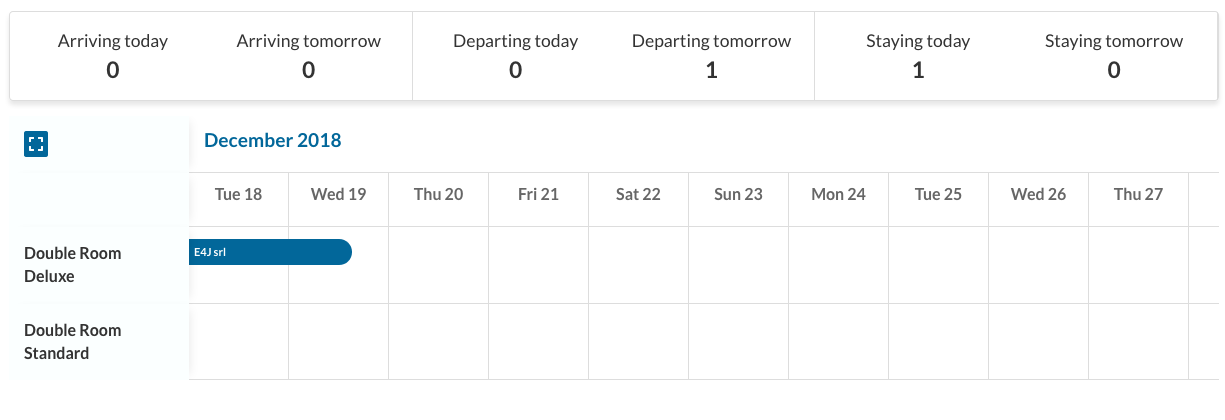
Task: Click the Double Room Deluxe row label
Action: click(73, 265)
